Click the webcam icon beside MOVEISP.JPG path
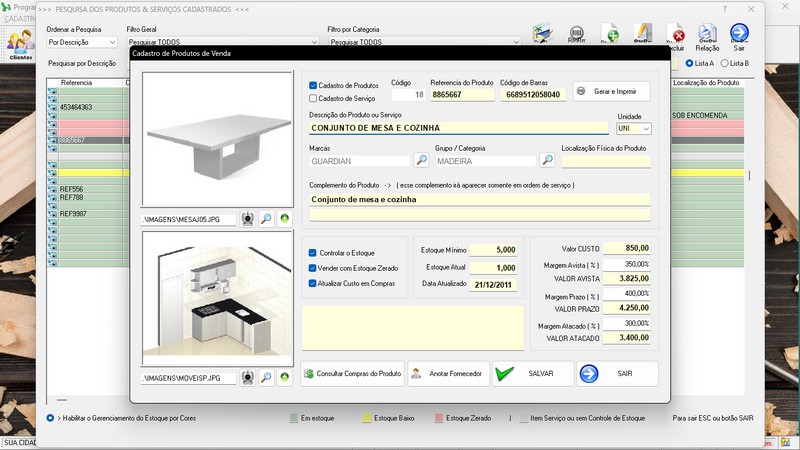 click(x=248, y=378)
